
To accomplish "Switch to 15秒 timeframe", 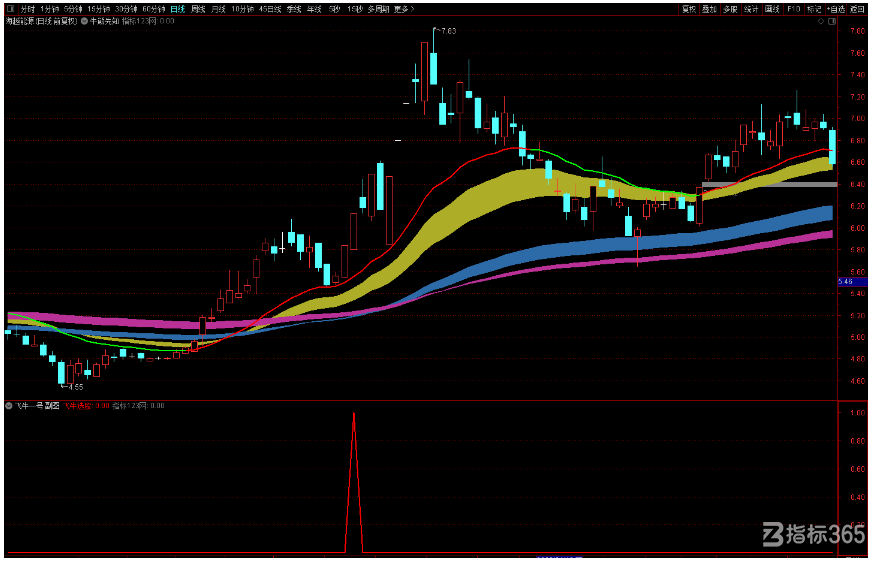I will coord(355,9).
